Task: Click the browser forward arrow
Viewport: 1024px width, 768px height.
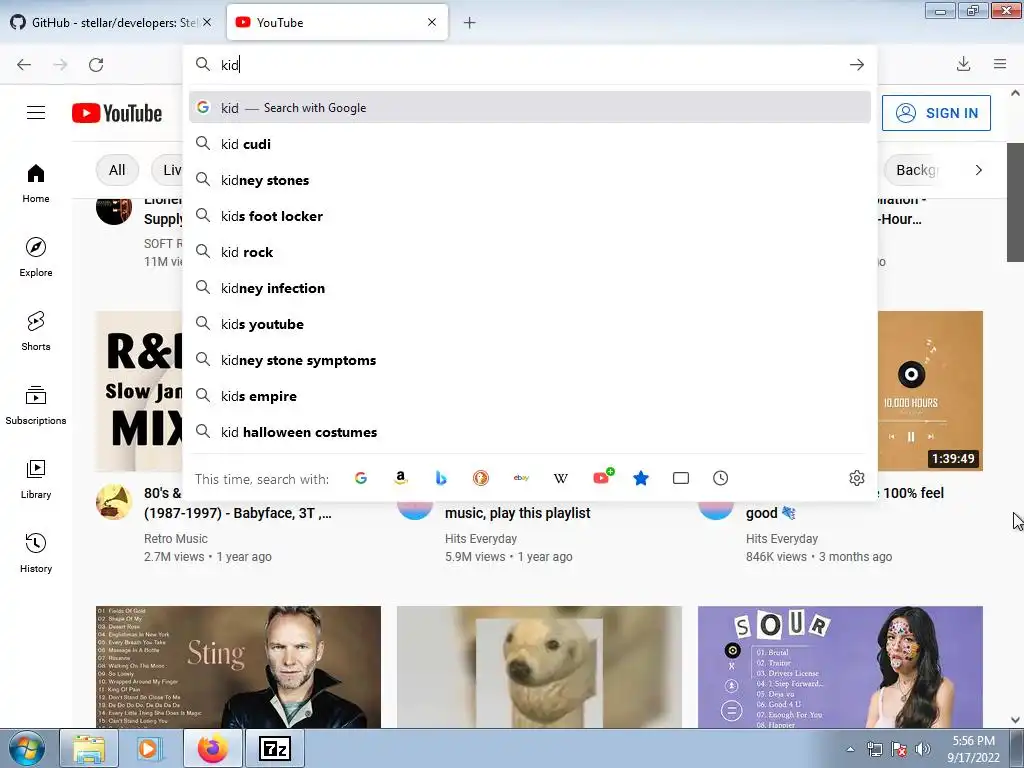Action: pyautogui.click(x=60, y=65)
